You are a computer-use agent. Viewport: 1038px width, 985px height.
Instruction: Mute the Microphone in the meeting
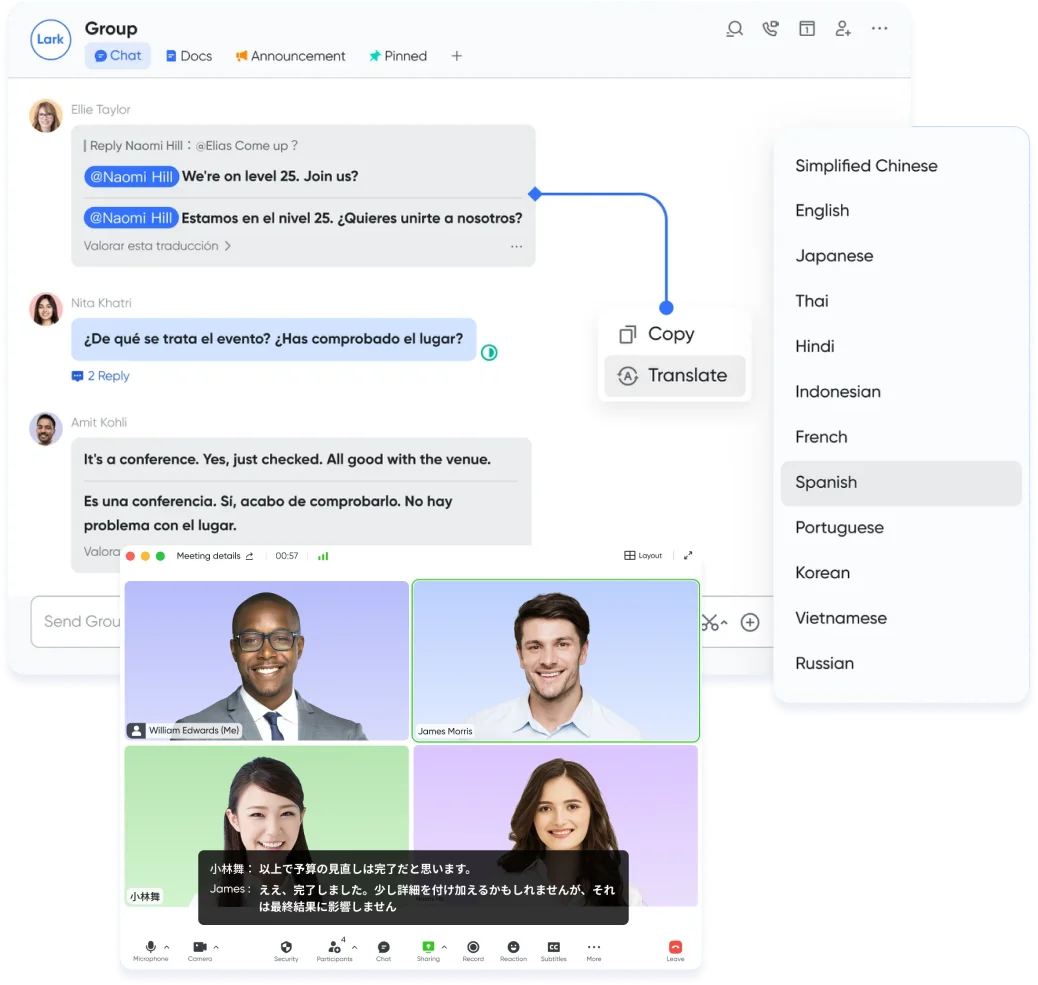(x=150, y=947)
